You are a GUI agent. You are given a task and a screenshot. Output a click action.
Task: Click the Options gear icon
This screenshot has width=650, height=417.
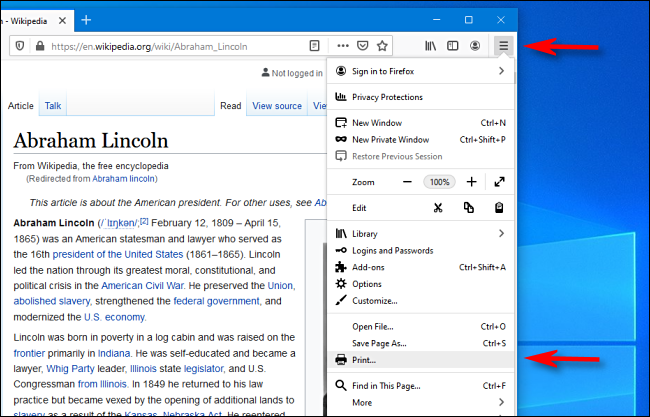click(341, 284)
